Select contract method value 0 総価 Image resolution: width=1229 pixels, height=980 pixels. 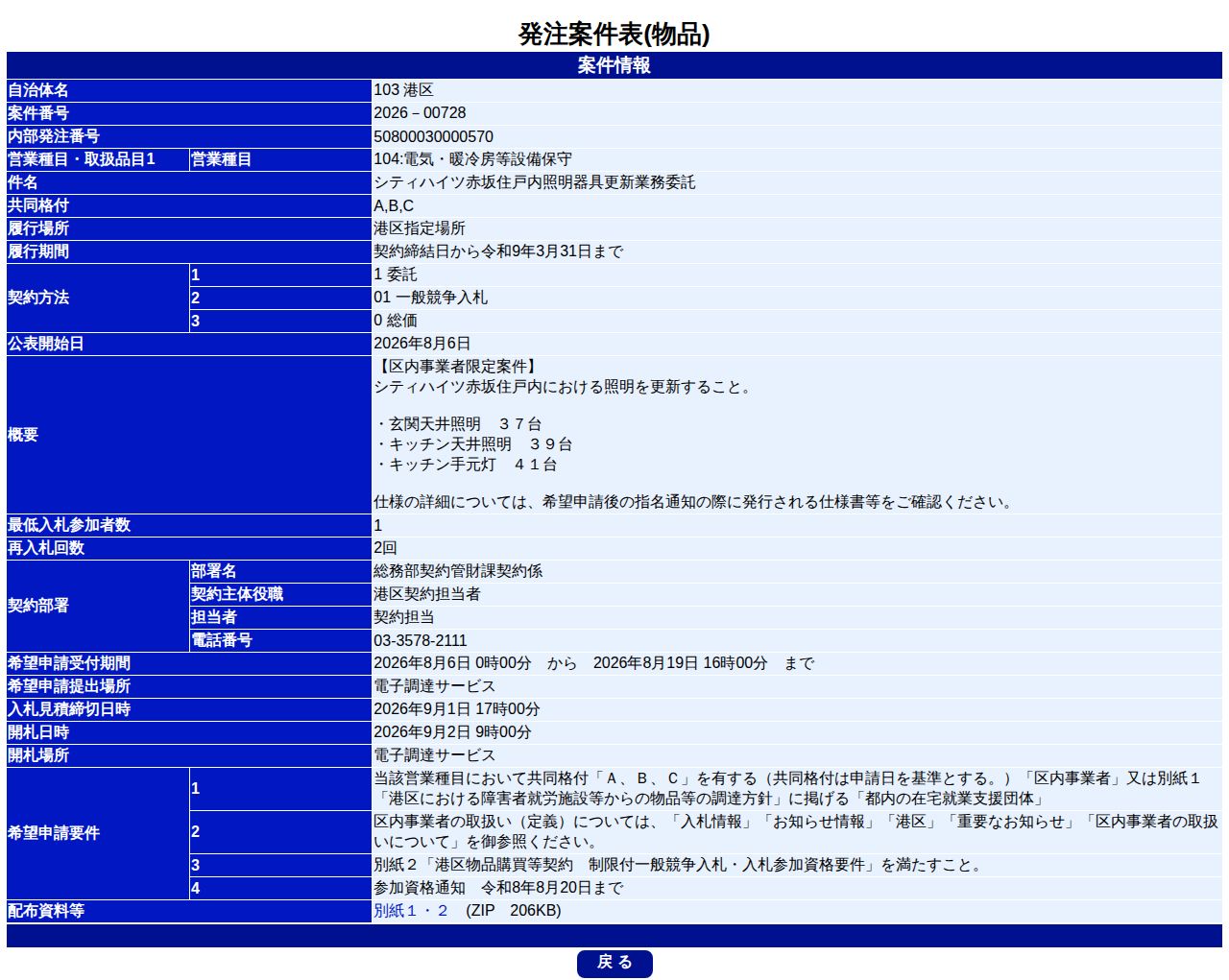click(x=395, y=321)
